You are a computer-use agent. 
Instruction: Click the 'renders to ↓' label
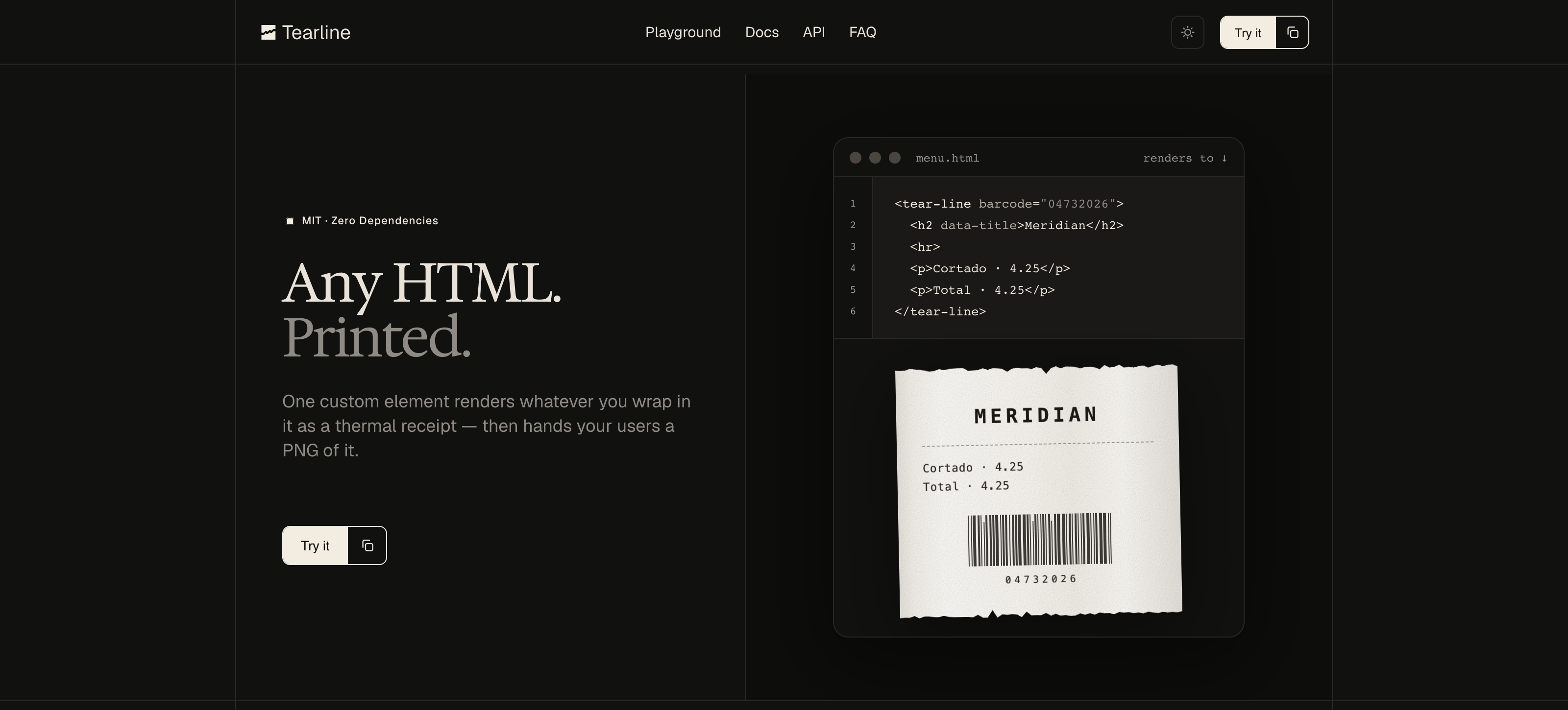click(1185, 158)
